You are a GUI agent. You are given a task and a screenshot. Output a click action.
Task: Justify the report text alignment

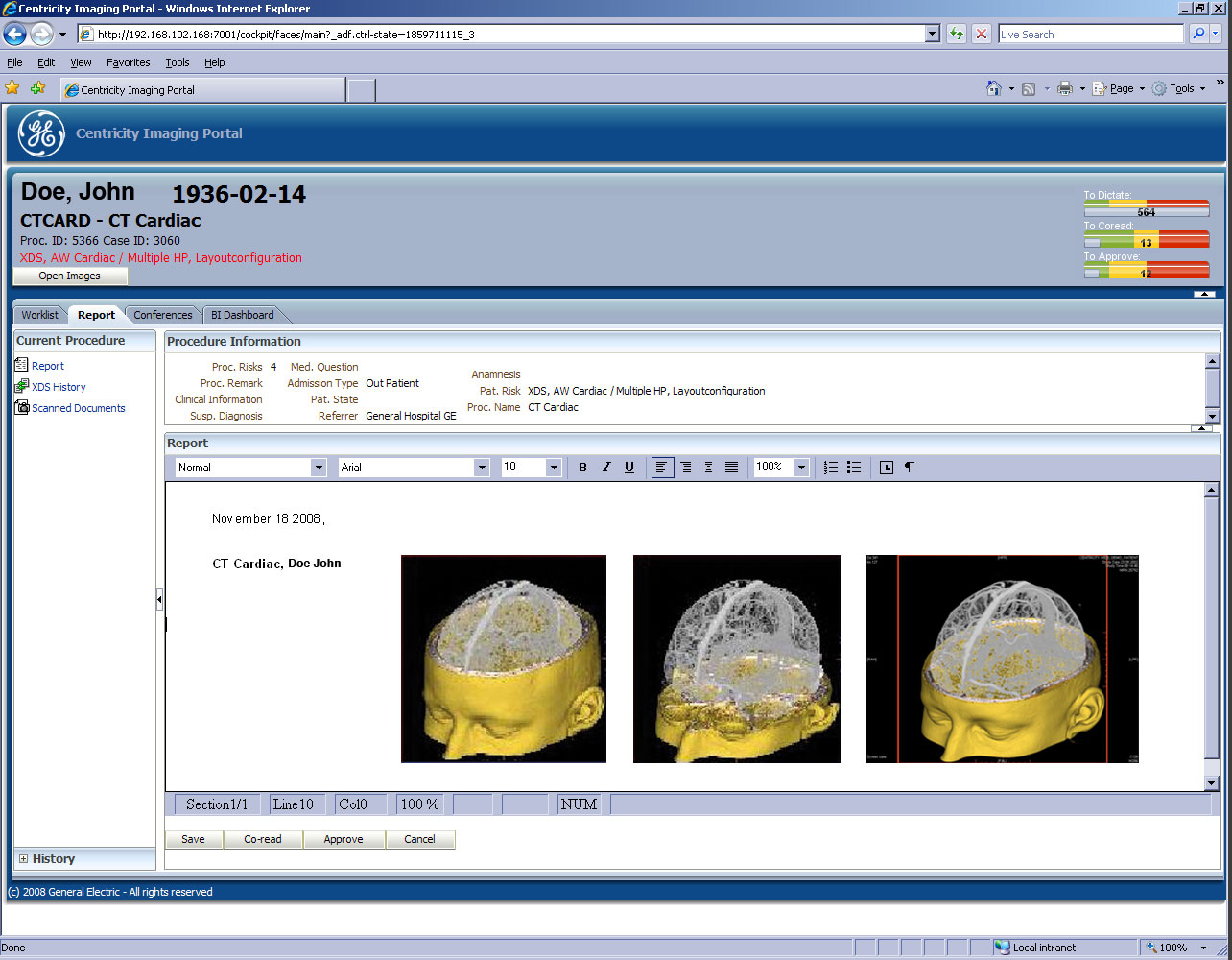pyautogui.click(x=731, y=468)
